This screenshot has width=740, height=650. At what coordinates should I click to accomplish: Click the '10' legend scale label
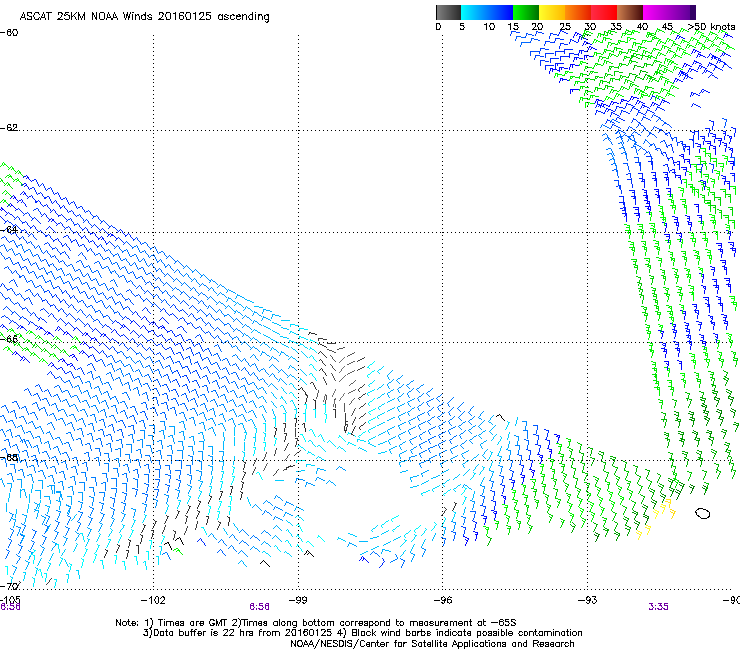[x=489, y=26]
